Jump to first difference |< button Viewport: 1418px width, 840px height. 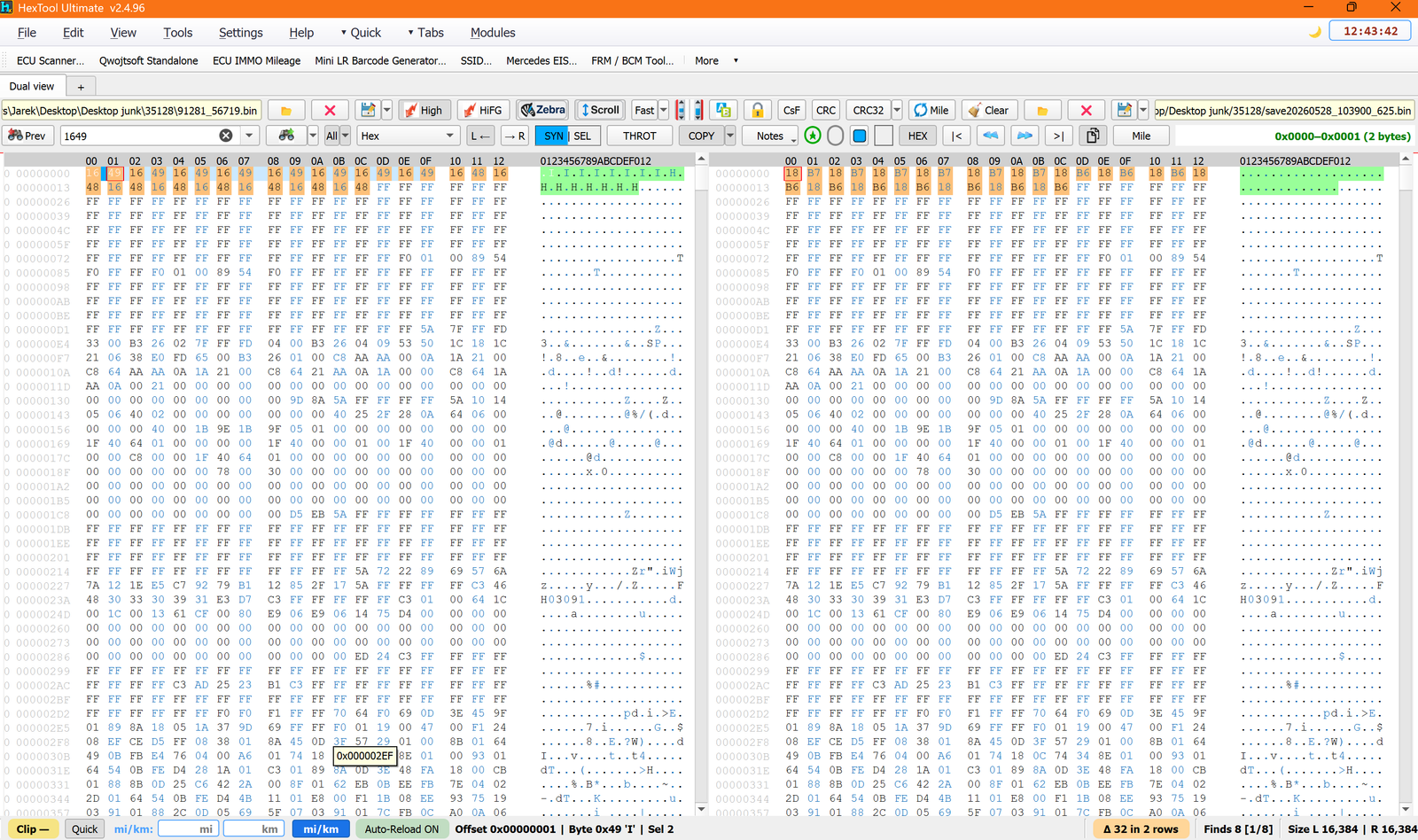(x=956, y=136)
